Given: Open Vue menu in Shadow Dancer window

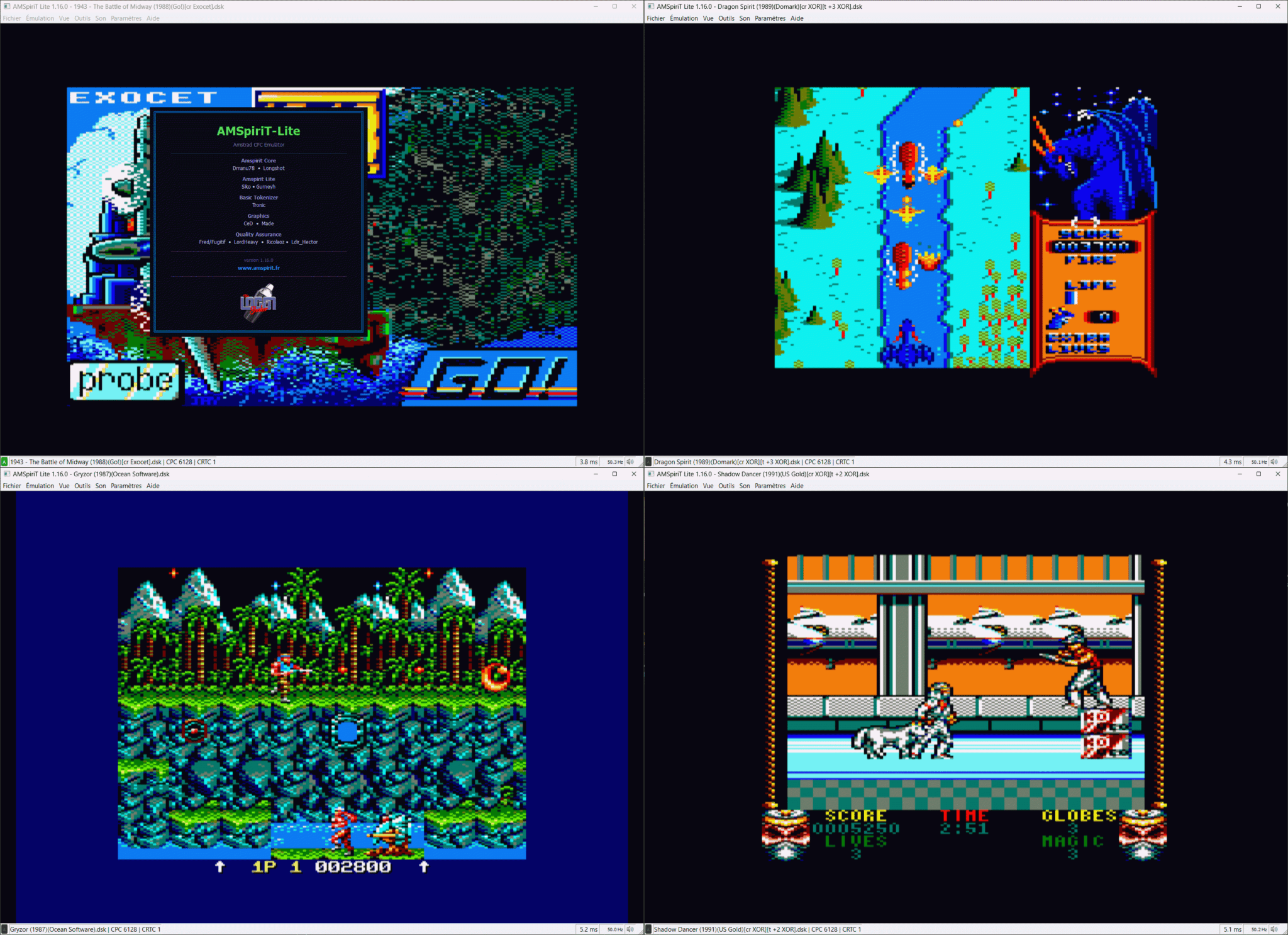Looking at the screenshot, I should click(708, 486).
